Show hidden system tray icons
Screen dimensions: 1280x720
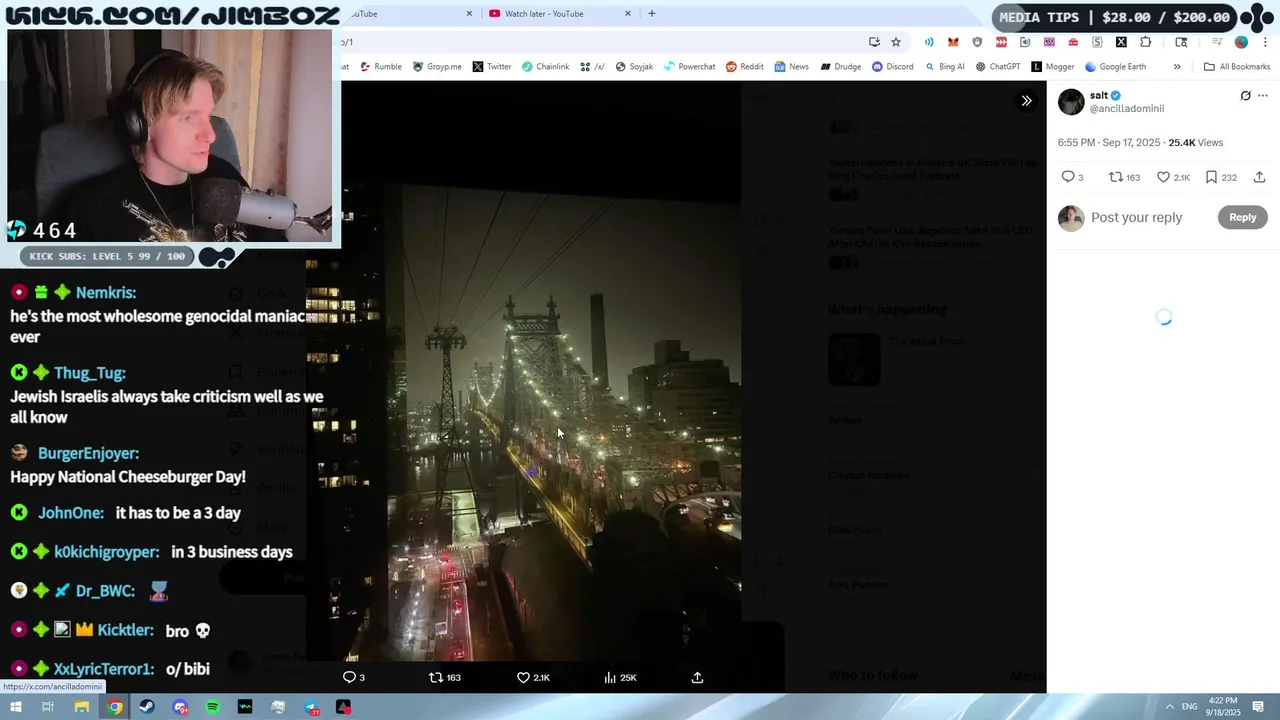1169,707
